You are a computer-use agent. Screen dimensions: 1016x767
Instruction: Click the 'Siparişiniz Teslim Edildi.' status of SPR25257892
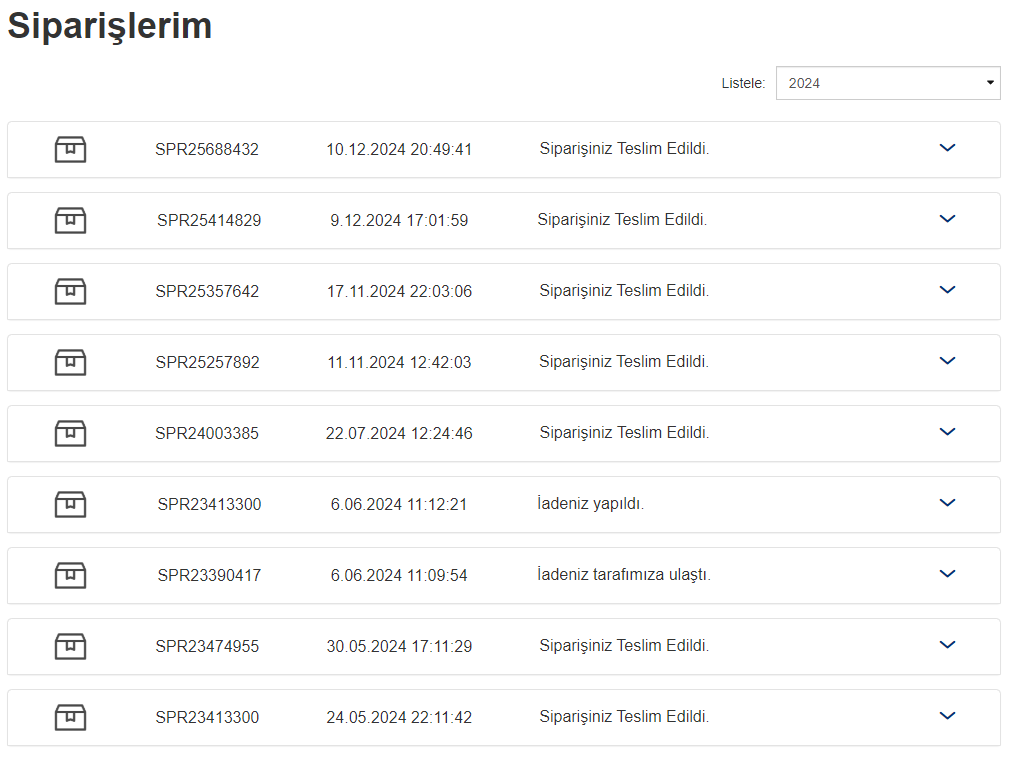(624, 362)
